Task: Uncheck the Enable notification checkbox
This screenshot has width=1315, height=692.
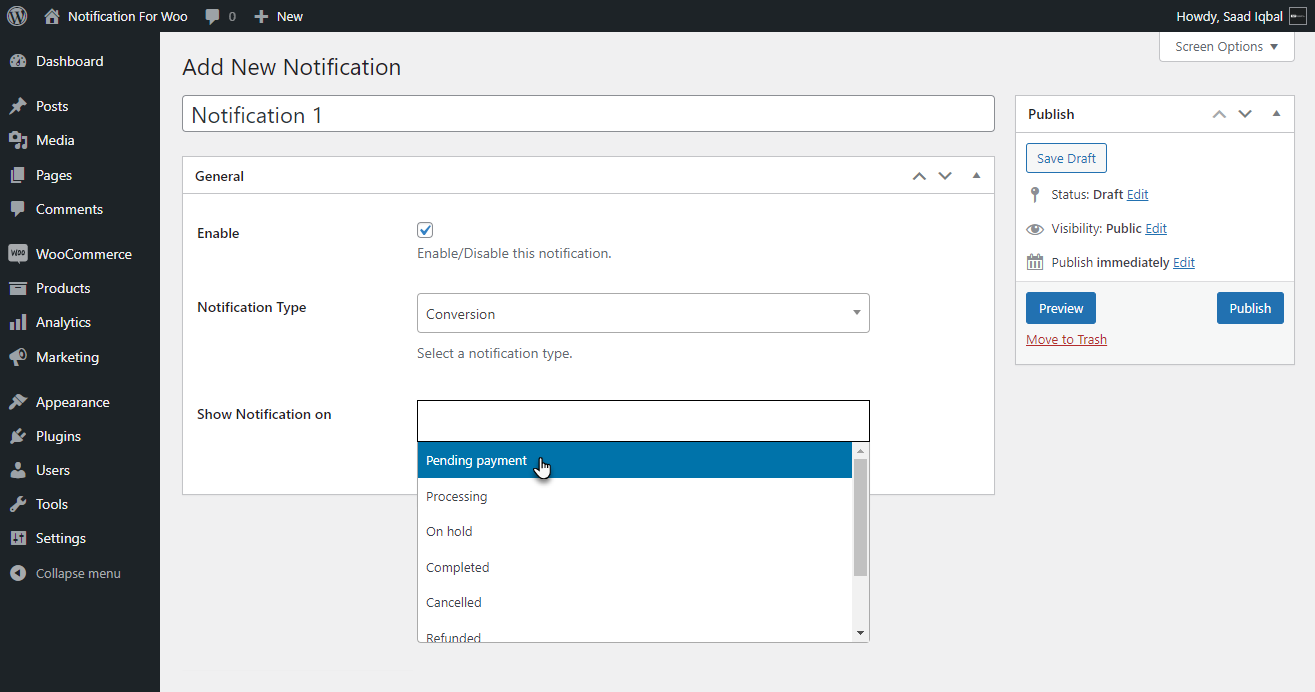Action: (425, 230)
